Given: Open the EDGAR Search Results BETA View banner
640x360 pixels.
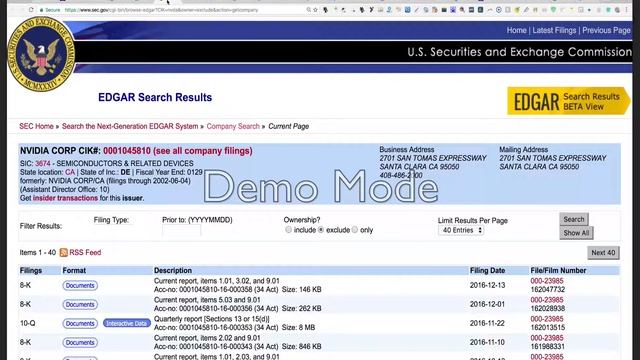Looking at the screenshot, I should pyautogui.click(x=569, y=101).
